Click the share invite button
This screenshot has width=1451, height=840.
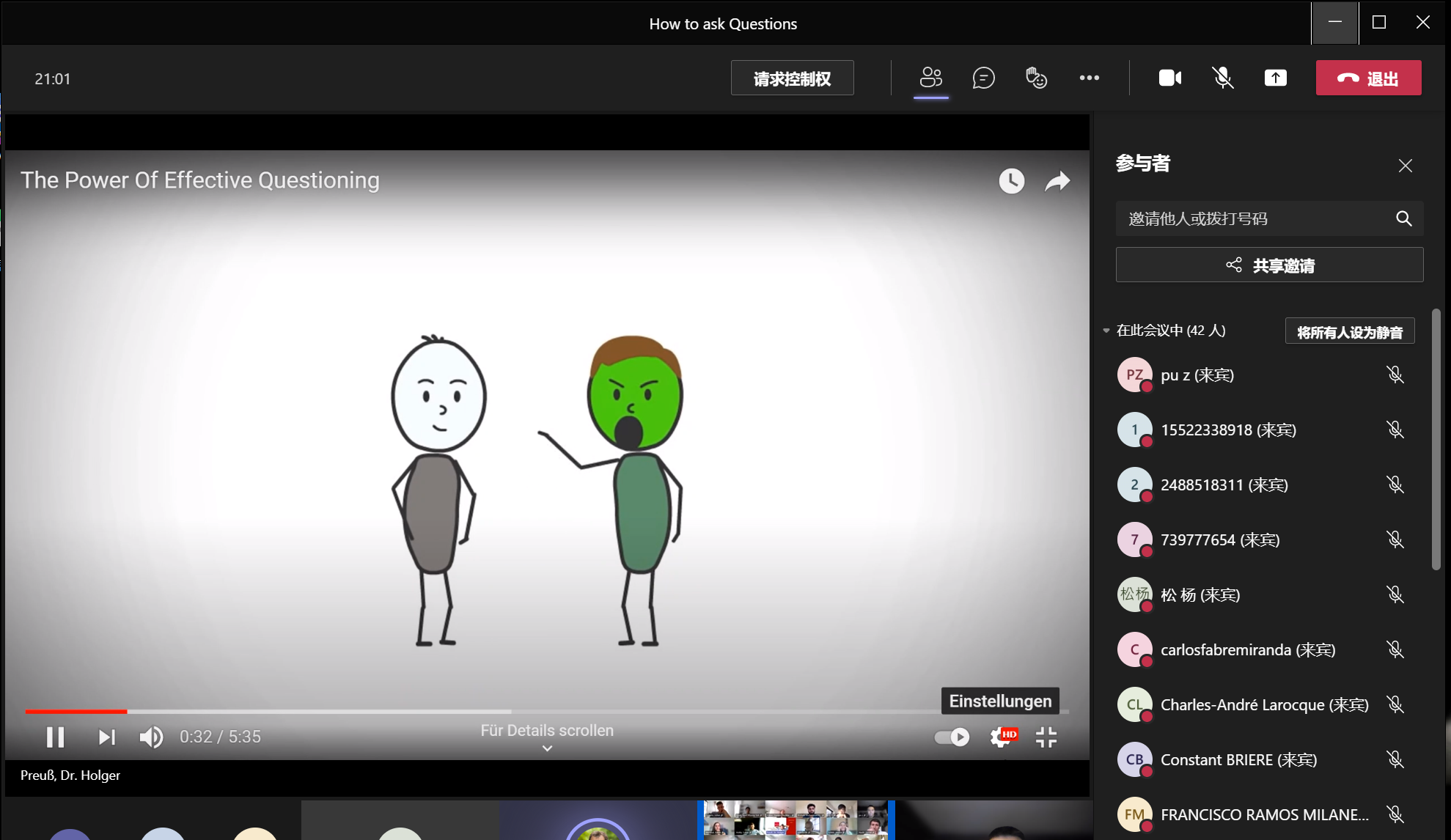(1269, 265)
